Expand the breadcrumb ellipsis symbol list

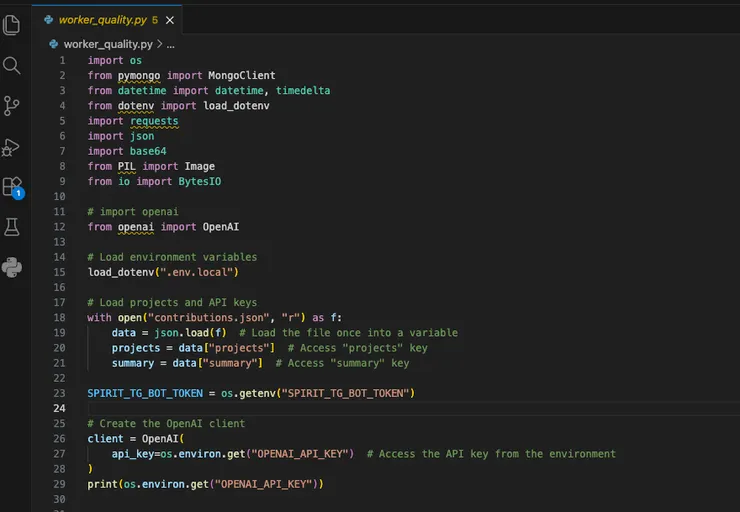click(x=170, y=44)
